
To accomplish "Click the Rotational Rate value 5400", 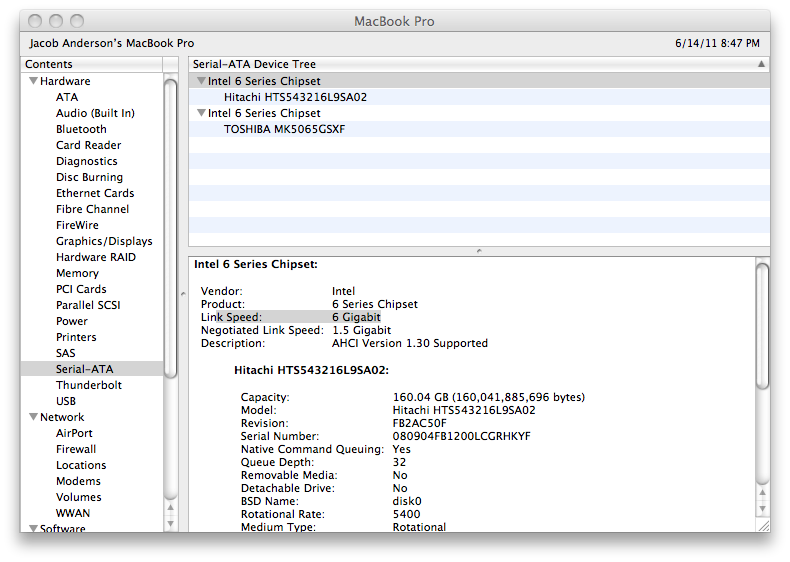I will coord(406,514).
